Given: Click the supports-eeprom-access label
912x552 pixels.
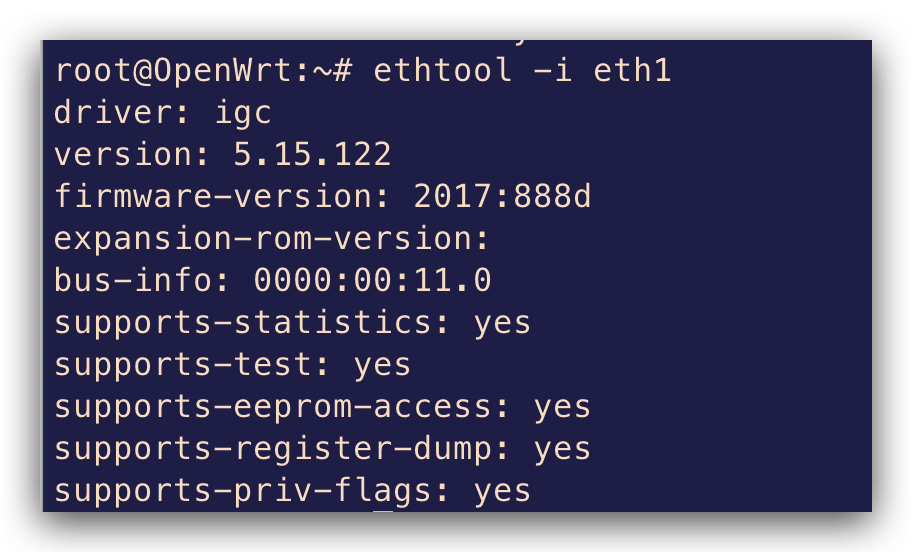Looking at the screenshot, I should pyautogui.click(x=282, y=407).
